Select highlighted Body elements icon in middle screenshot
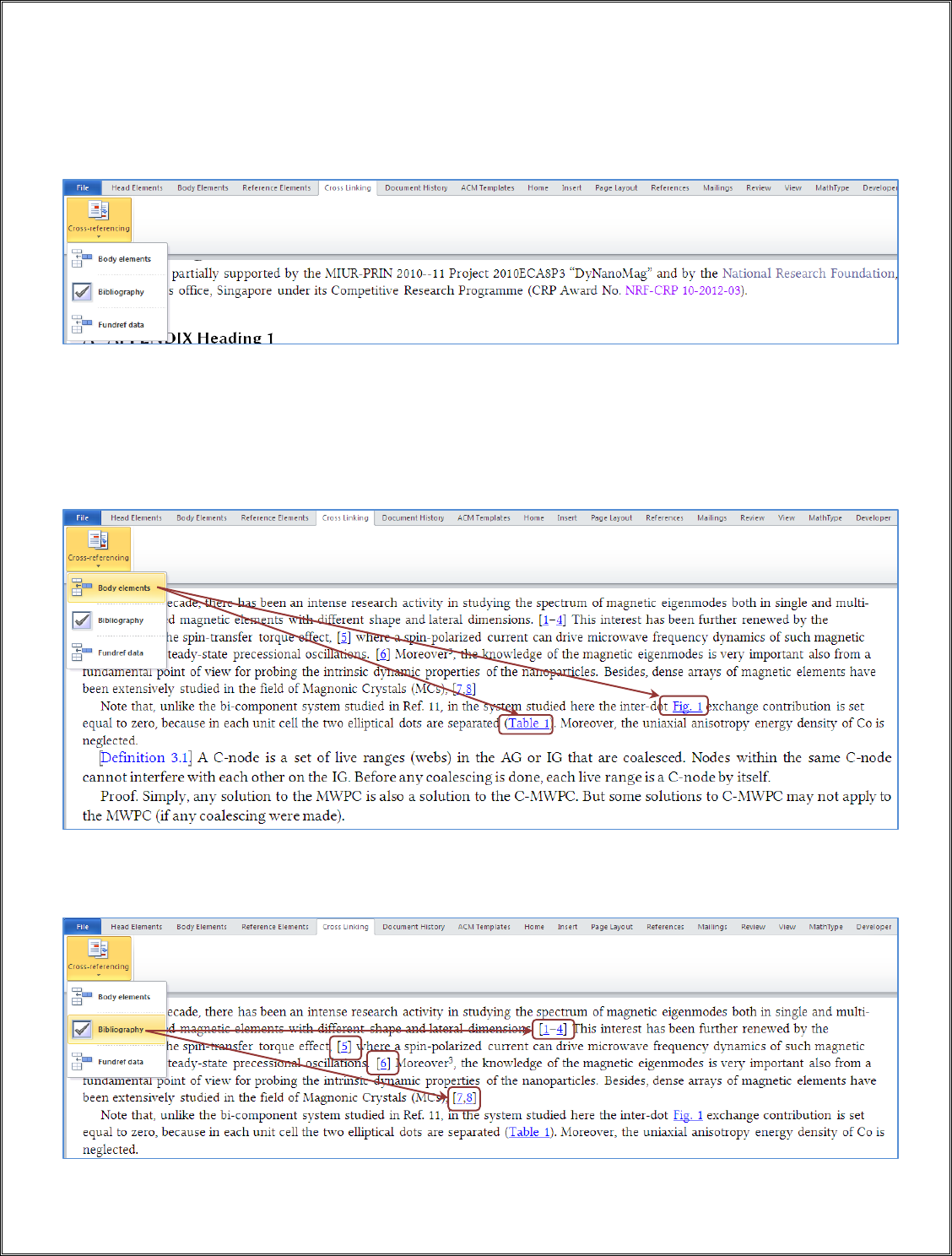The image size is (952, 1256). pos(82,587)
